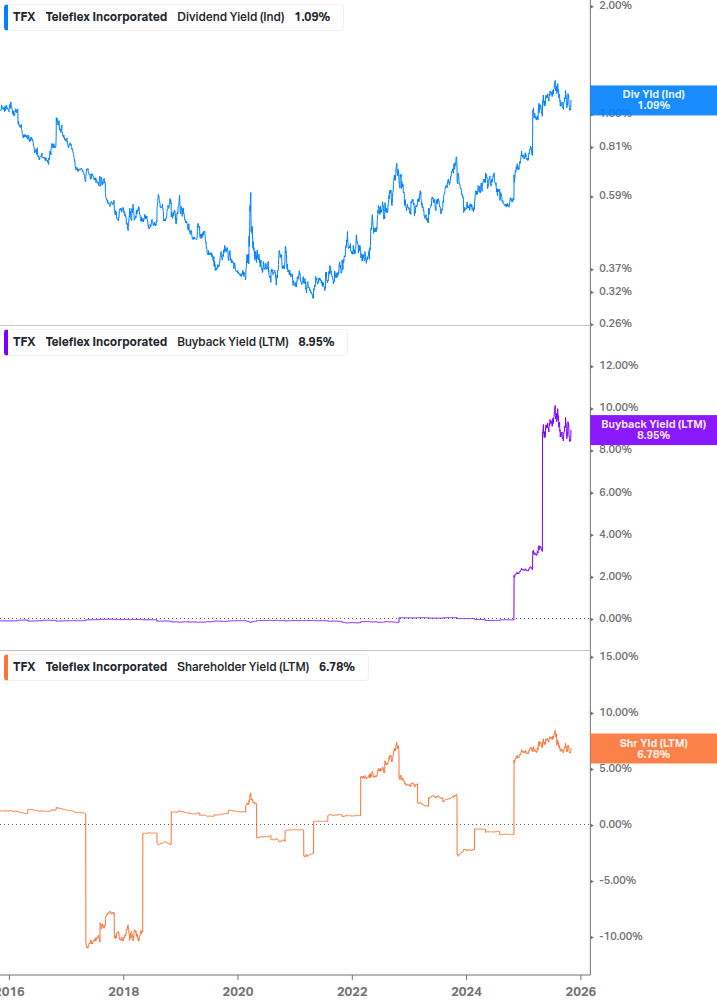Click the TFX ticker in the Shareholder Yield legend

click(24, 667)
